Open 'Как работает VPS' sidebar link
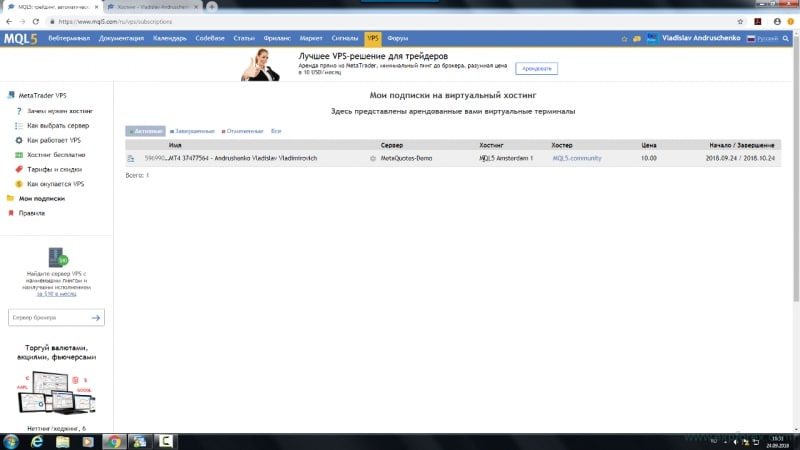 click(54, 140)
